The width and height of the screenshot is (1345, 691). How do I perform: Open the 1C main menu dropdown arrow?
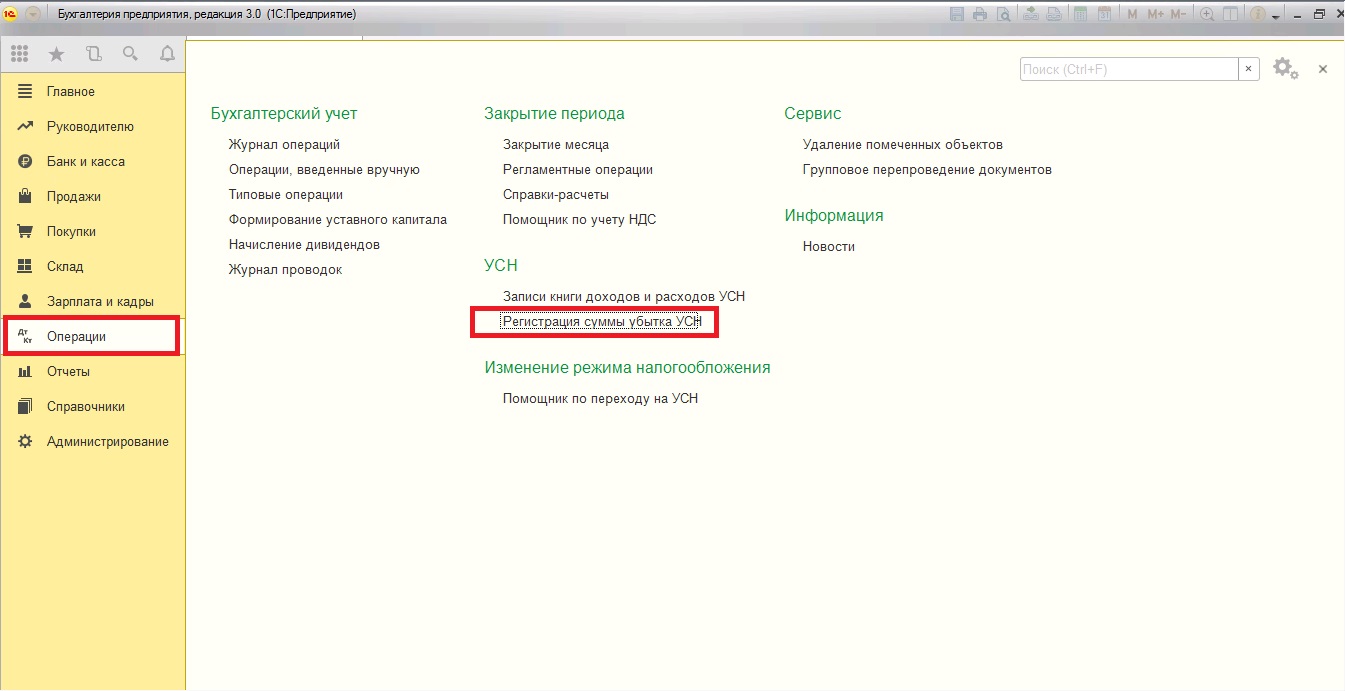[x=34, y=14]
